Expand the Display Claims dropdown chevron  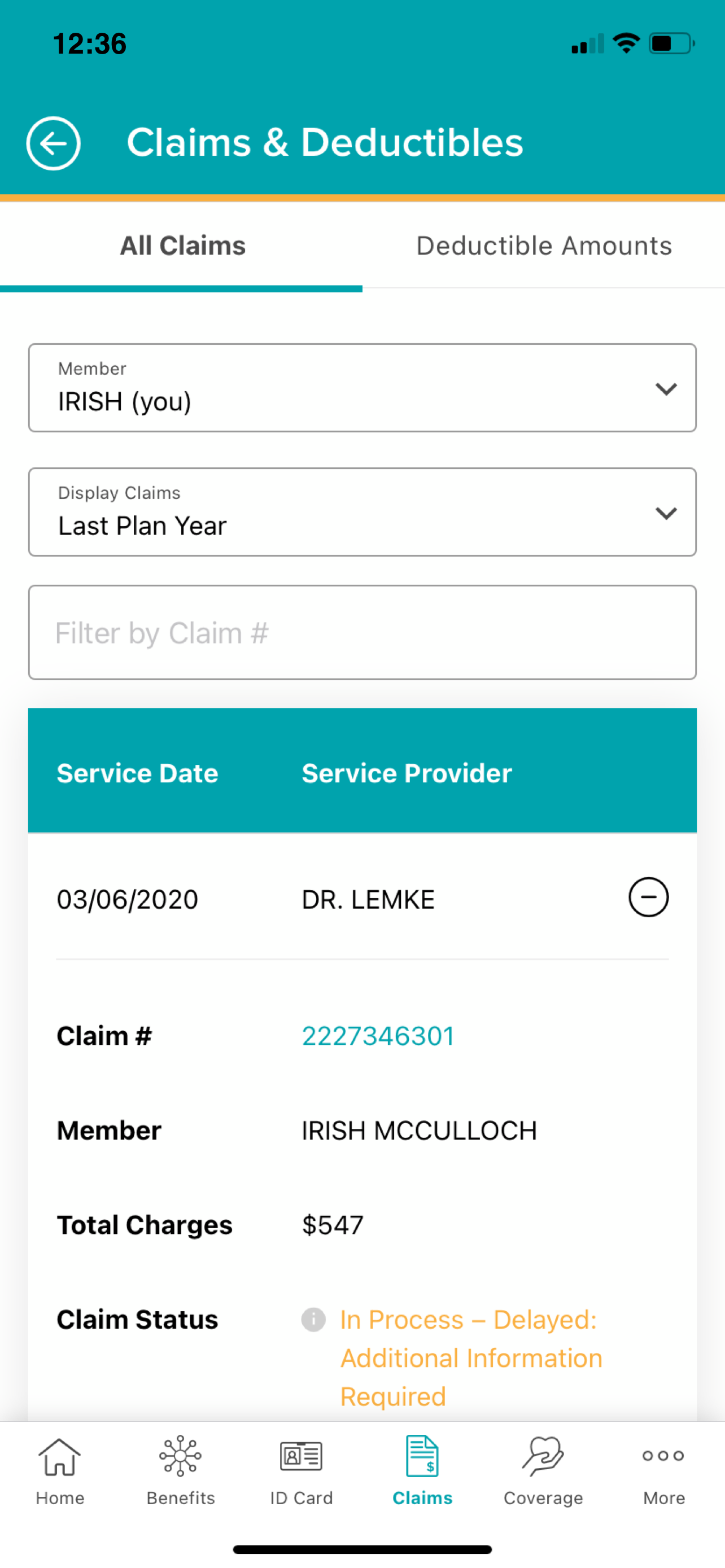(667, 513)
